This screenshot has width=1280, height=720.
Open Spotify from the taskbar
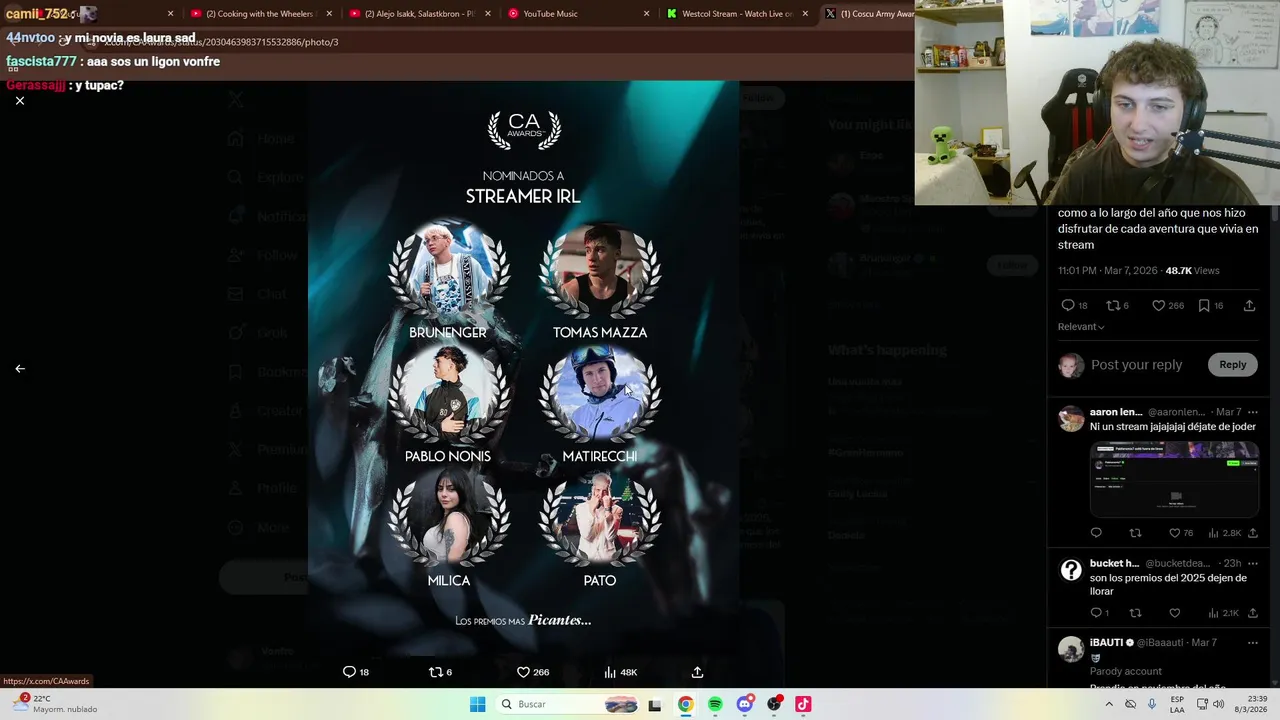[x=715, y=704]
